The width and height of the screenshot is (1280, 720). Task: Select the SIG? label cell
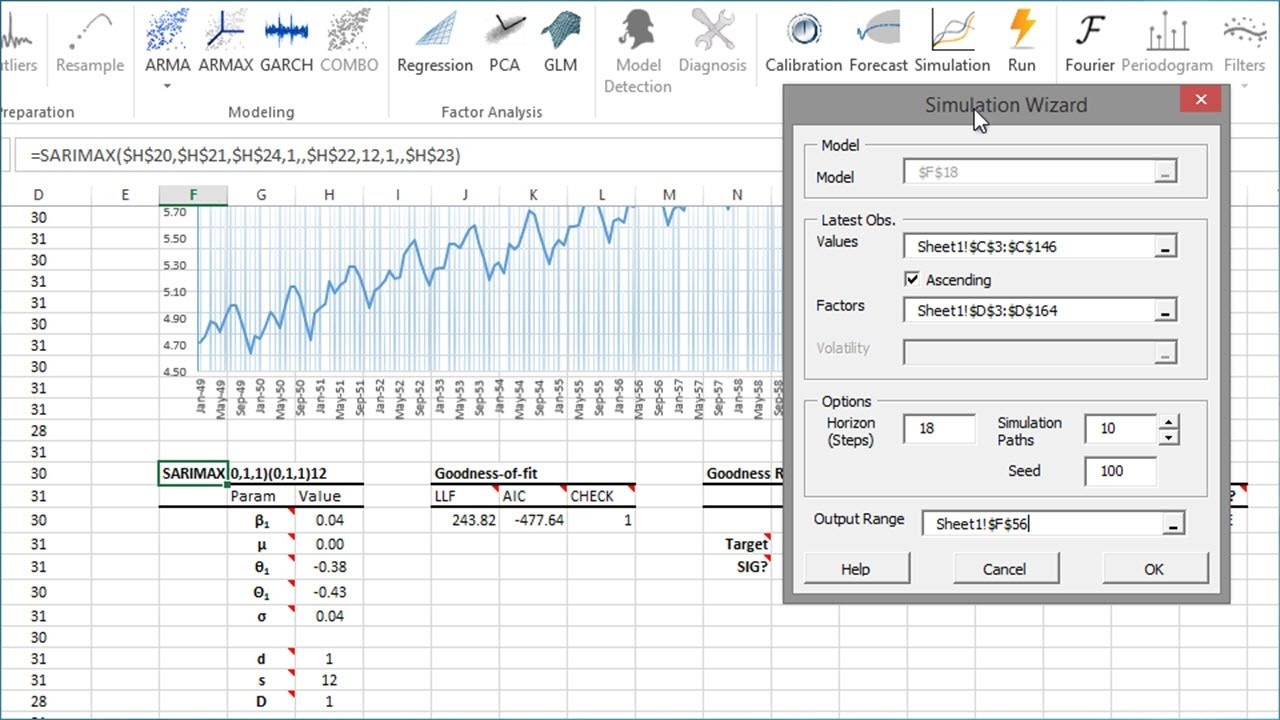point(737,567)
